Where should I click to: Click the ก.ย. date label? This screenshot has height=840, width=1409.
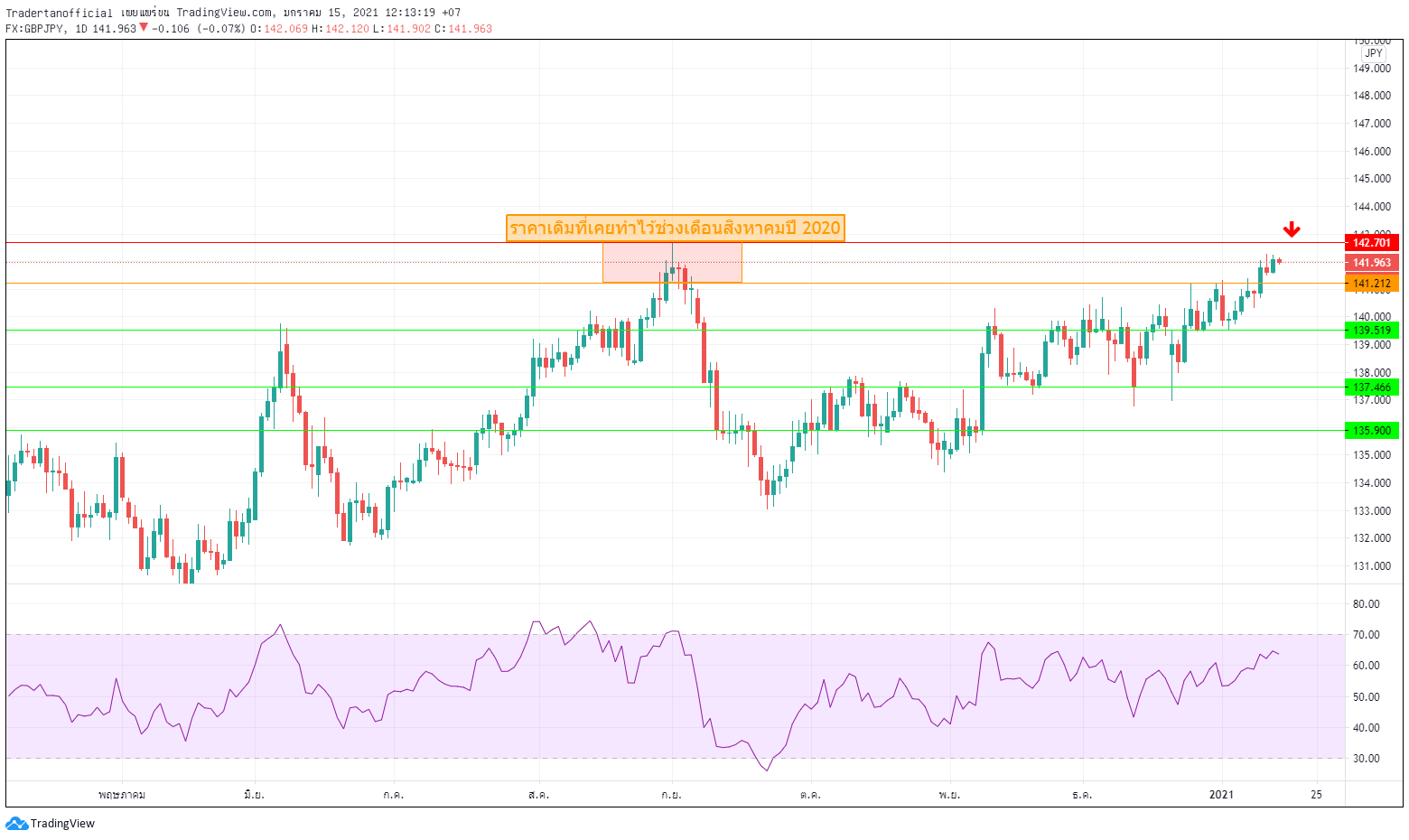671,795
